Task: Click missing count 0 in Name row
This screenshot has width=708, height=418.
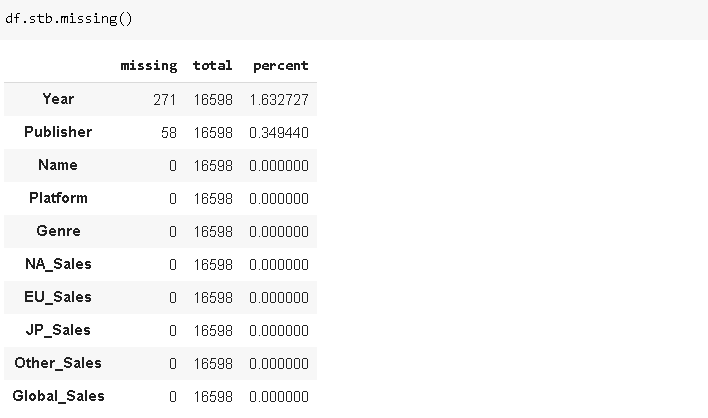Action: point(172,166)
